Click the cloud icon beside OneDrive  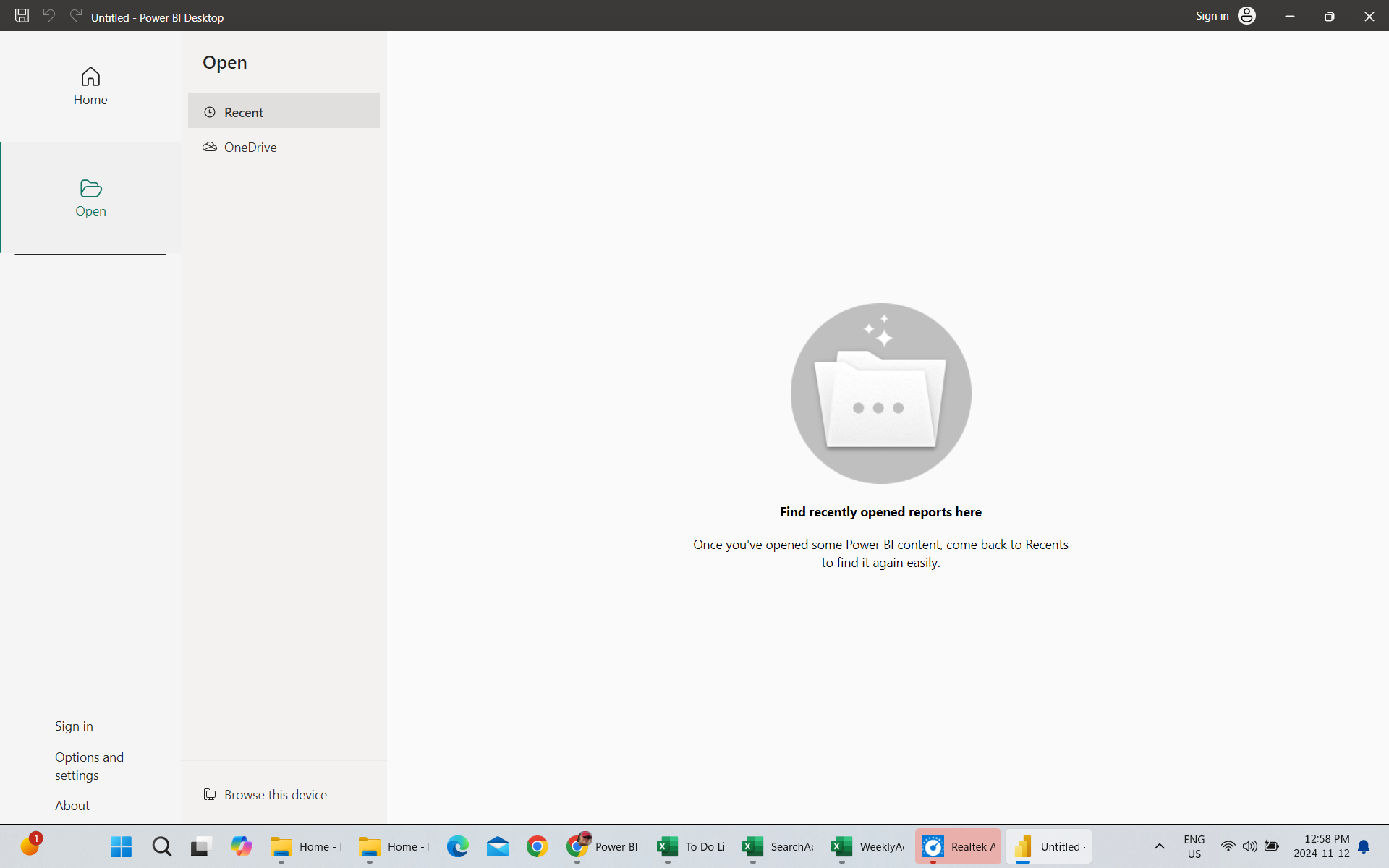210,147
